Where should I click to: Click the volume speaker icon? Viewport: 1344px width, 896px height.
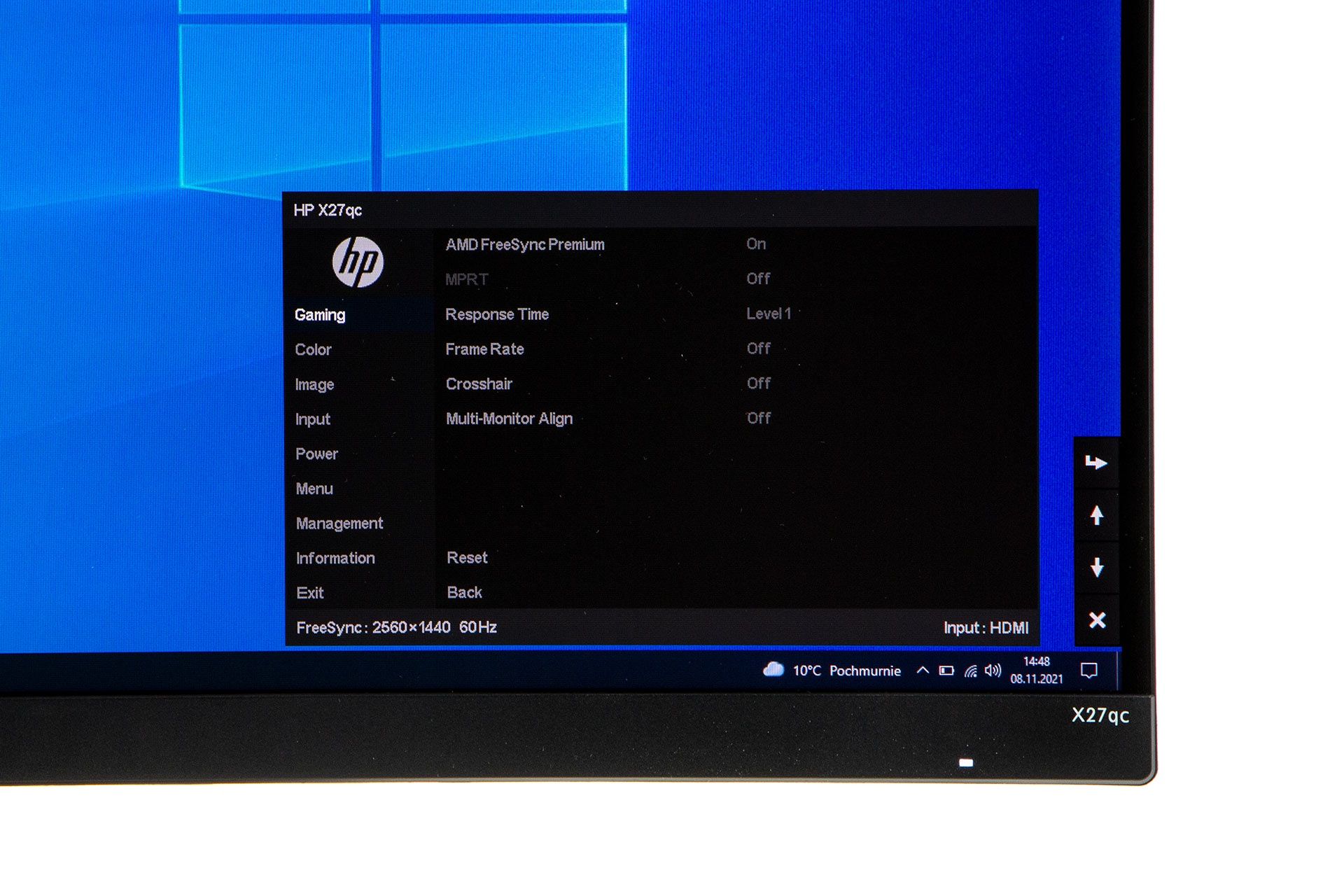pos(993,671)
